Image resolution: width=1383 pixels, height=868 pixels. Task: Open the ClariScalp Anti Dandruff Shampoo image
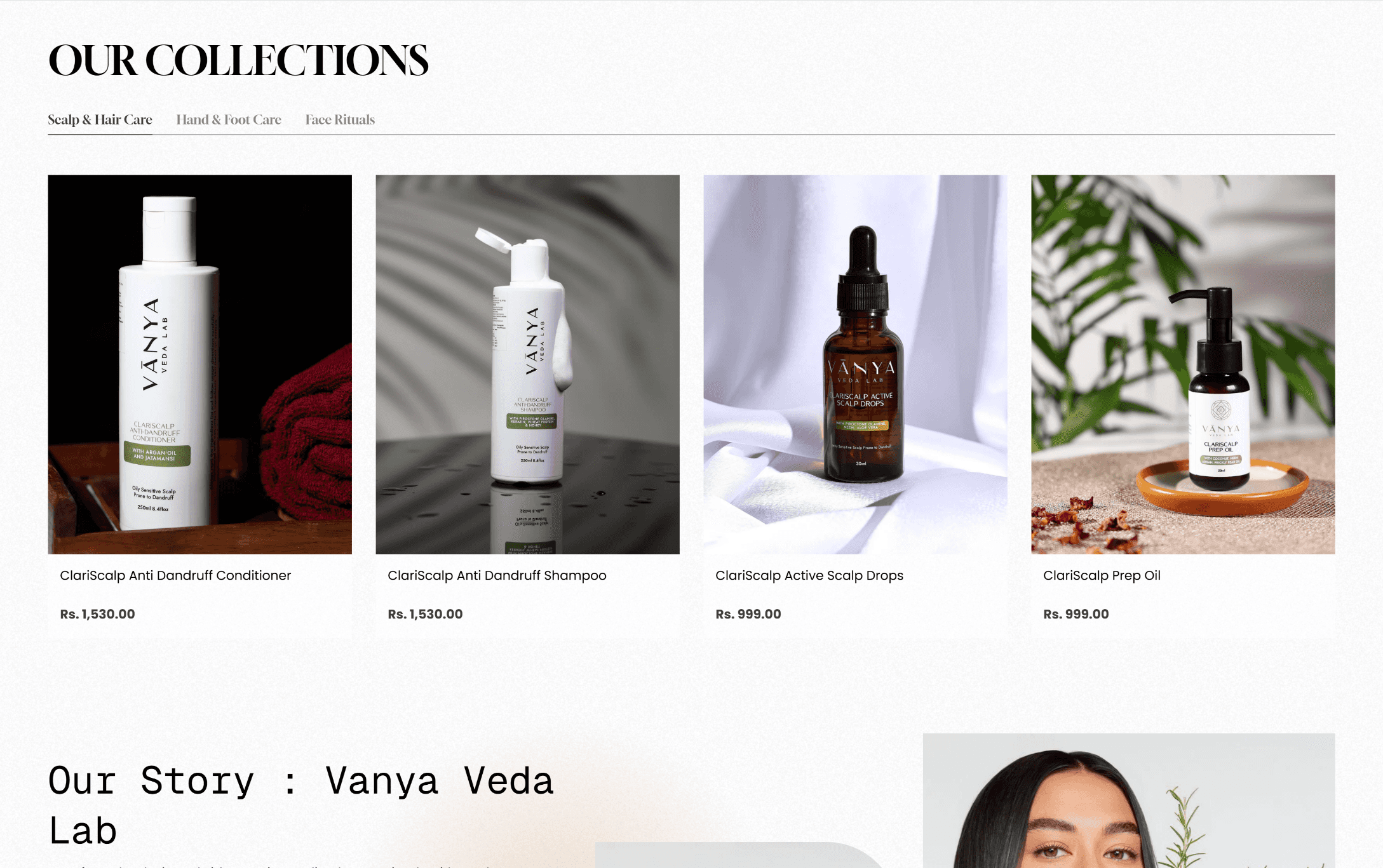tap(527, 364)
